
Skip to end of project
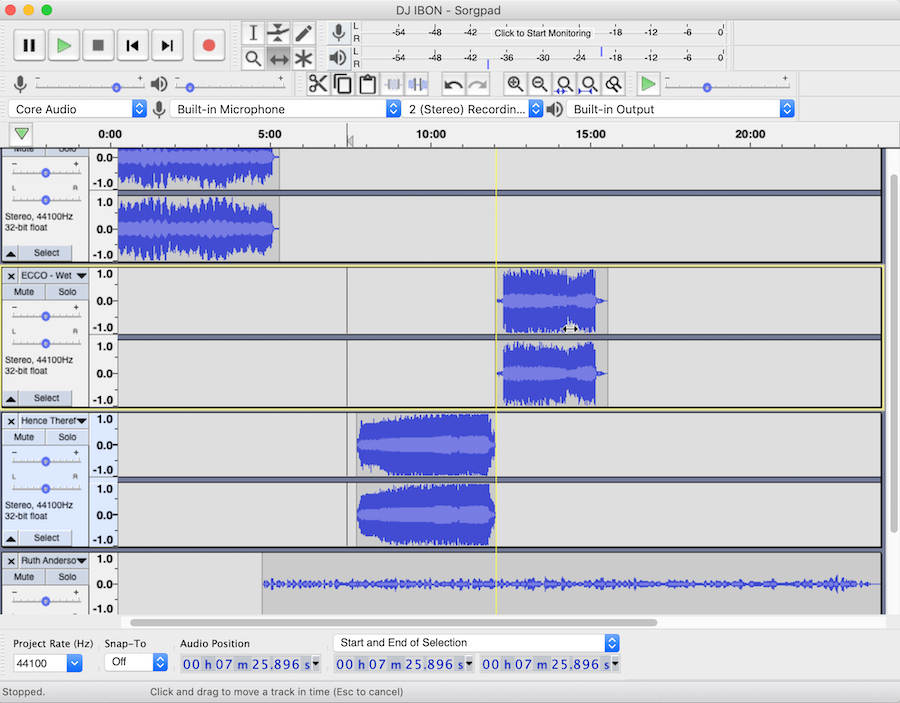pyautogui.click(x=167, y=45)
